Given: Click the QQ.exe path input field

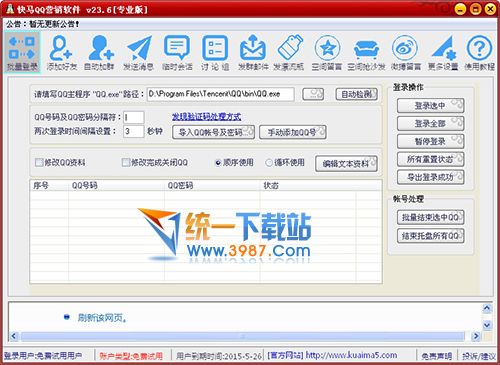Looking at the screenshot, I should (221, 94).
